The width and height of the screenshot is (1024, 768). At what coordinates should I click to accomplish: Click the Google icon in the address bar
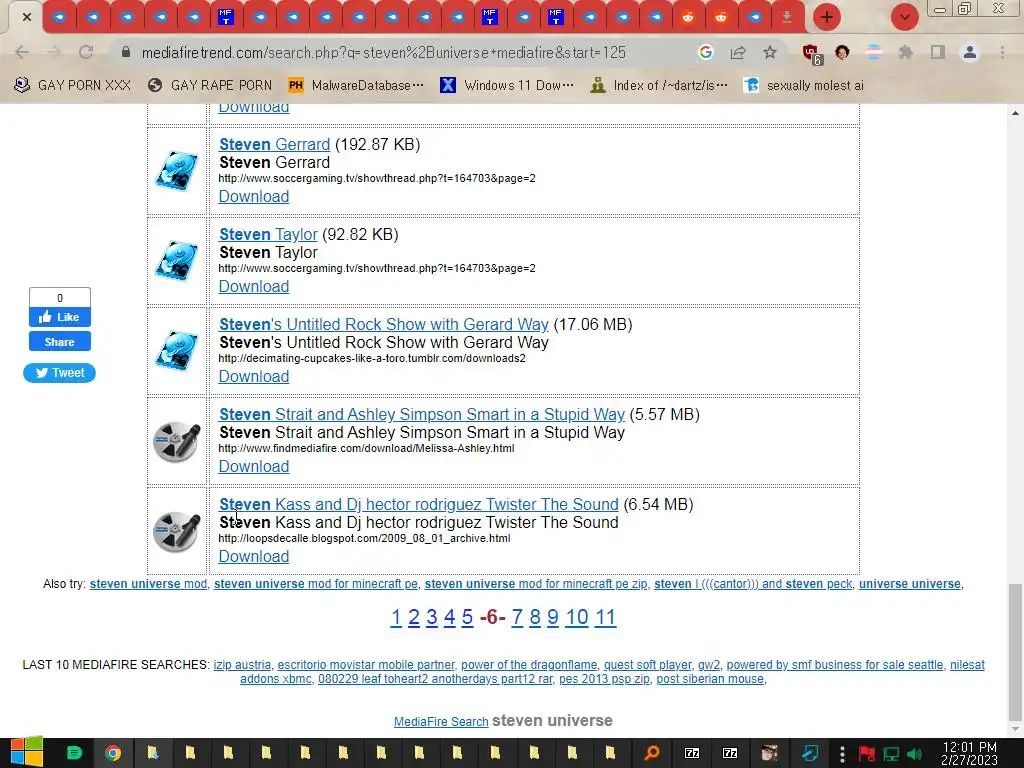[705, 52]
